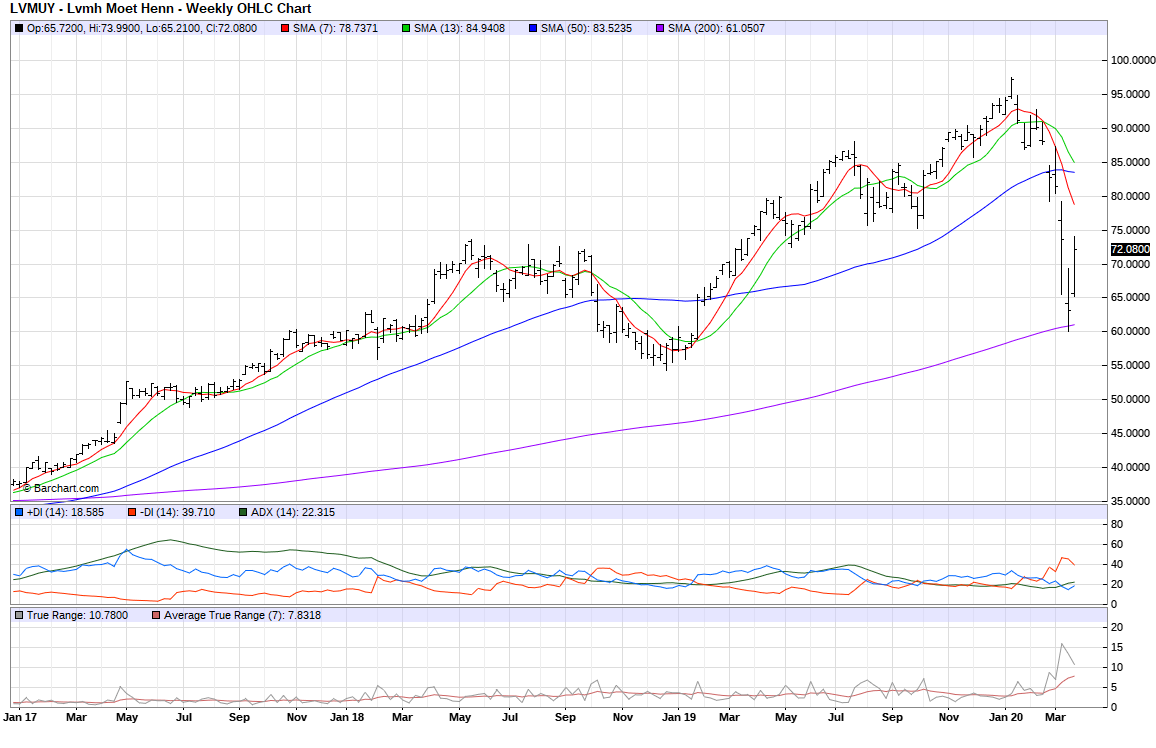
Task: Click the 100.0000 price axis label
Action: pos(1132,60)
